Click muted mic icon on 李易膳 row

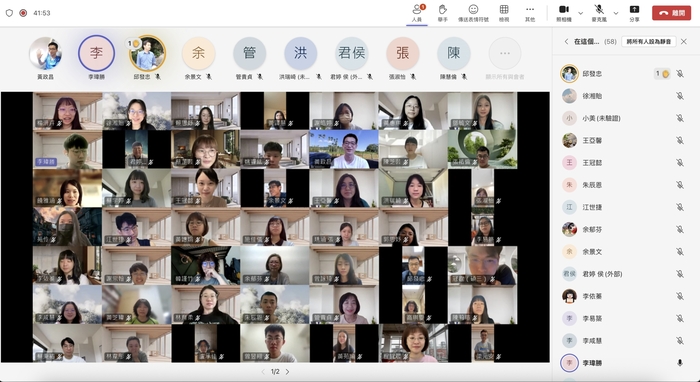pyautogui.click(x=679, y=319)
